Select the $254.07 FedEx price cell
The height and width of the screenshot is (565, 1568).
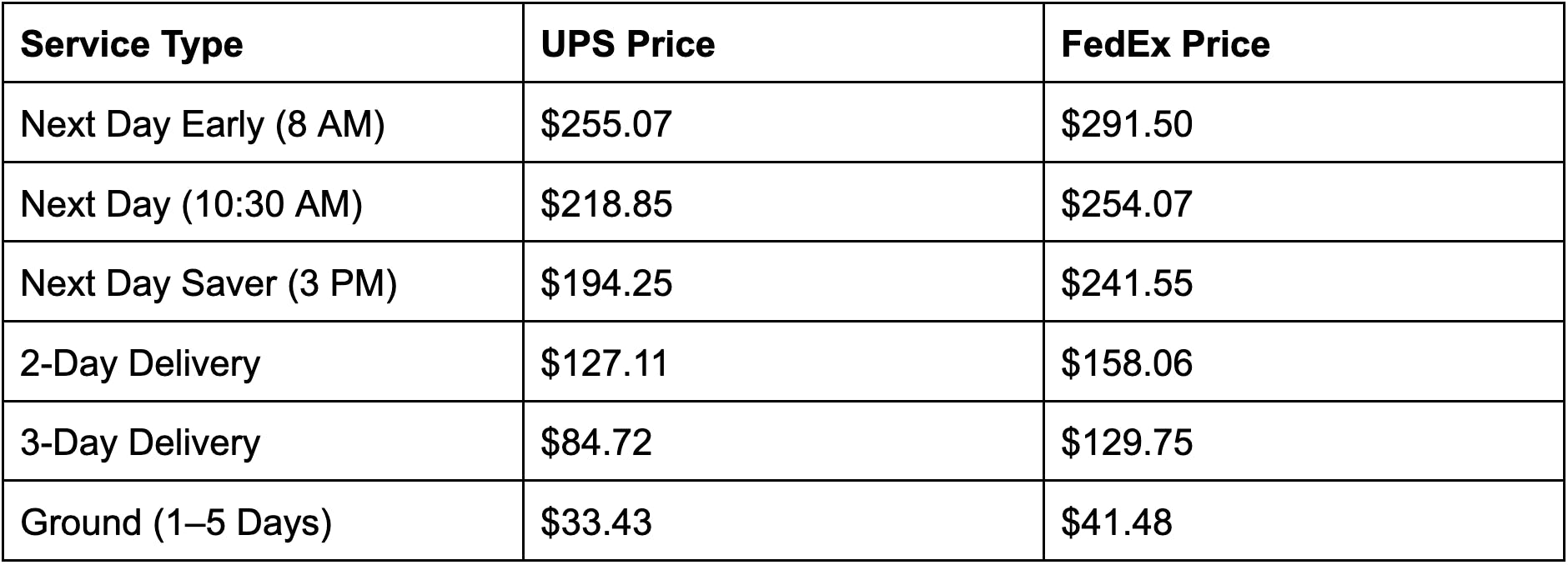[x=1304, y=202]
